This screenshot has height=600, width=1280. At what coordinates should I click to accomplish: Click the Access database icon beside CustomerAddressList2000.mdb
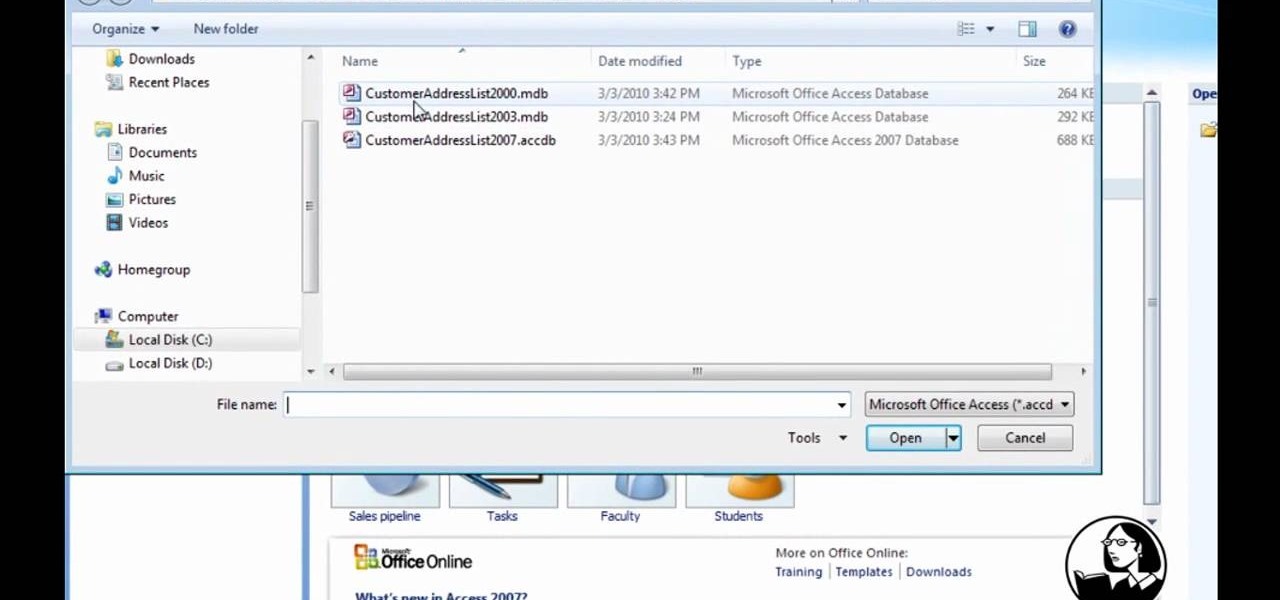[x=351, y=93]
